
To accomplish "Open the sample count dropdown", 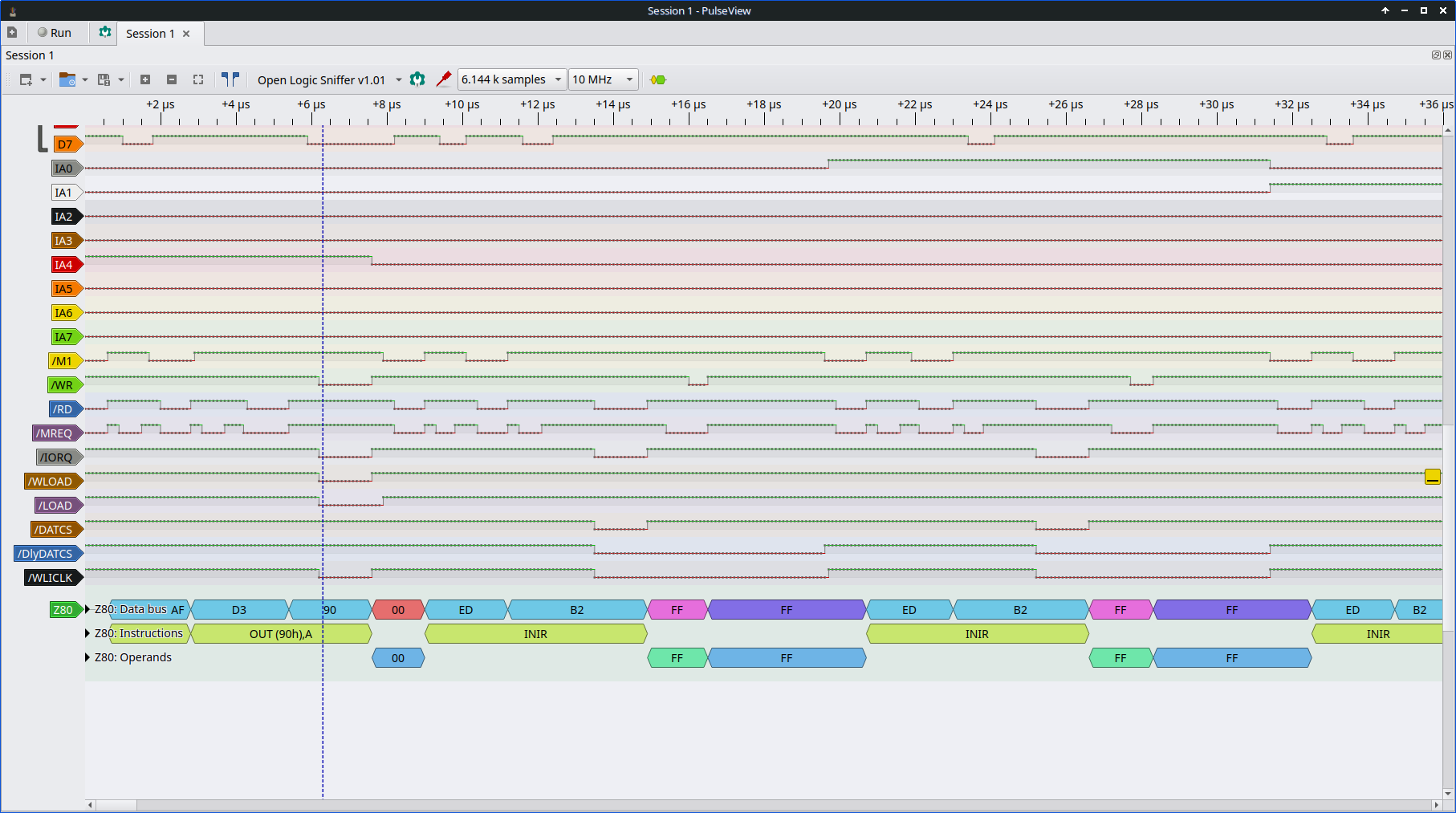I will pyautogui.click(x=511, y=79).
